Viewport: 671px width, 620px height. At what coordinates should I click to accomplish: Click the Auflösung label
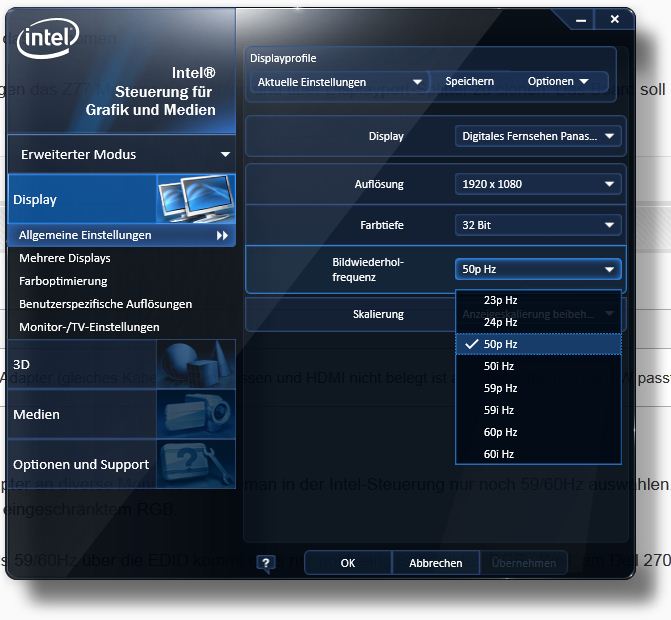379,184
